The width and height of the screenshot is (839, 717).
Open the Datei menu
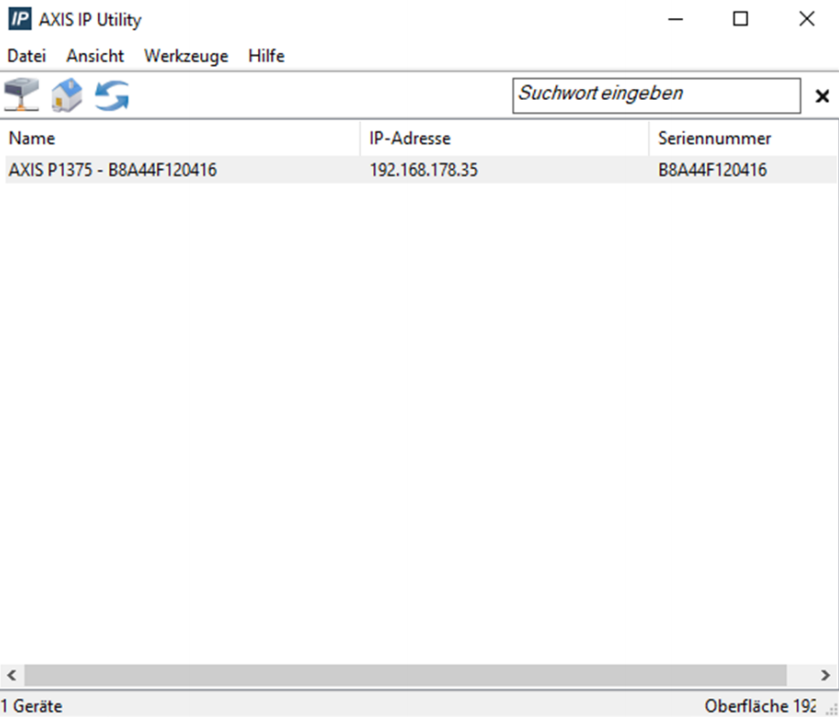27,56
